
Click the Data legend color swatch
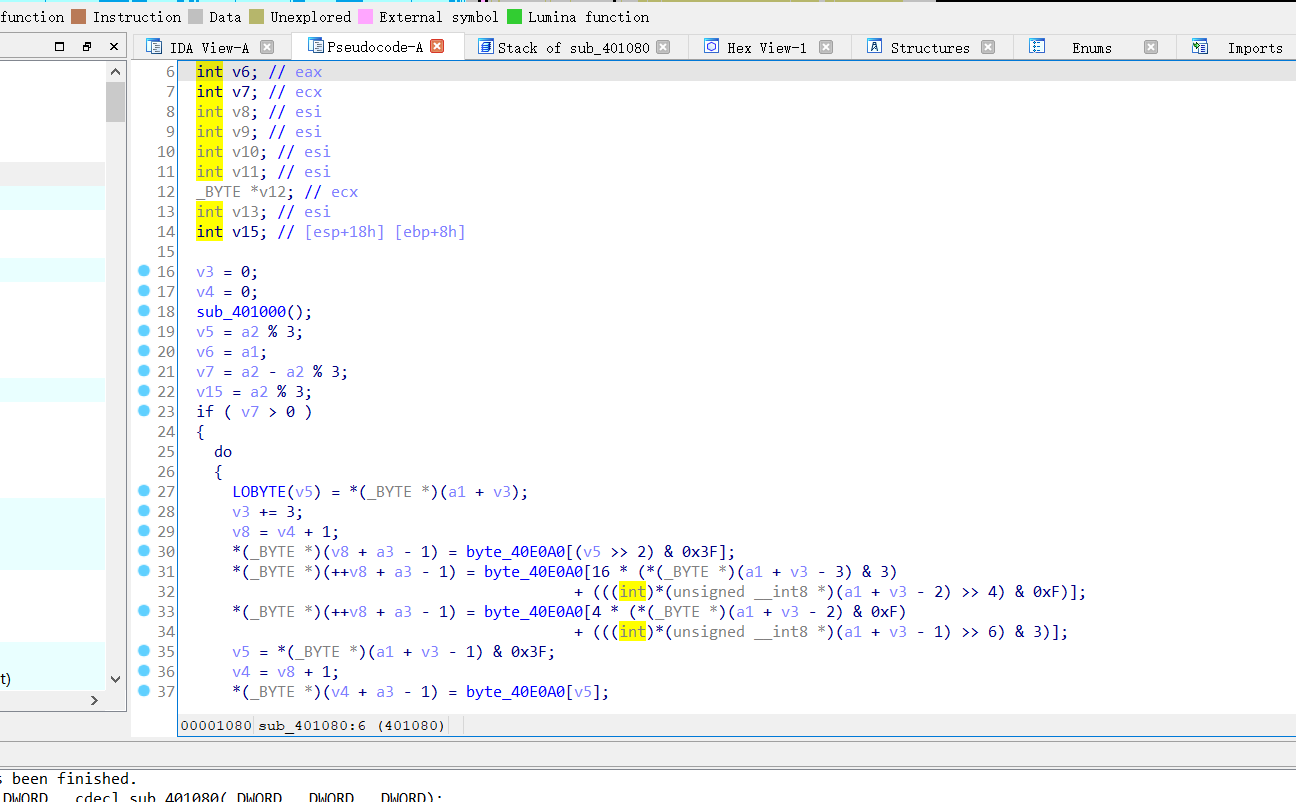[x=194, y=17]
